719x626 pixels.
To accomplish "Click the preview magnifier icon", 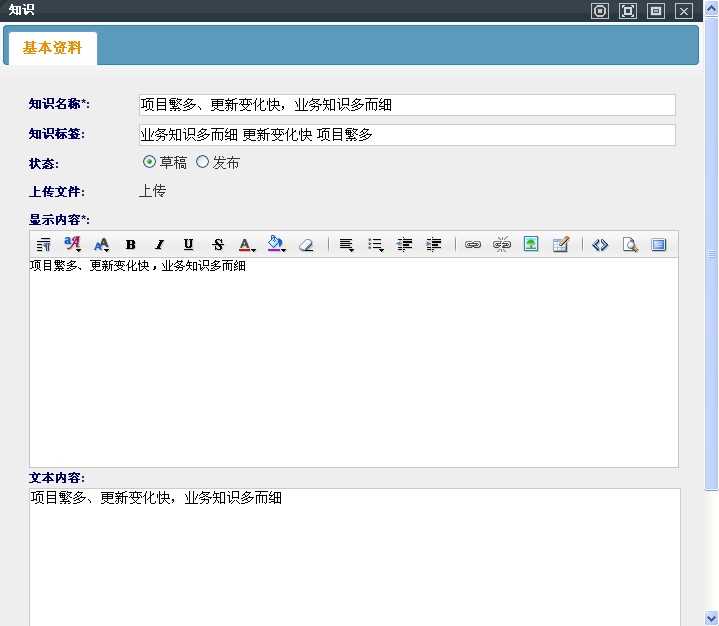I will pos(630,245).
